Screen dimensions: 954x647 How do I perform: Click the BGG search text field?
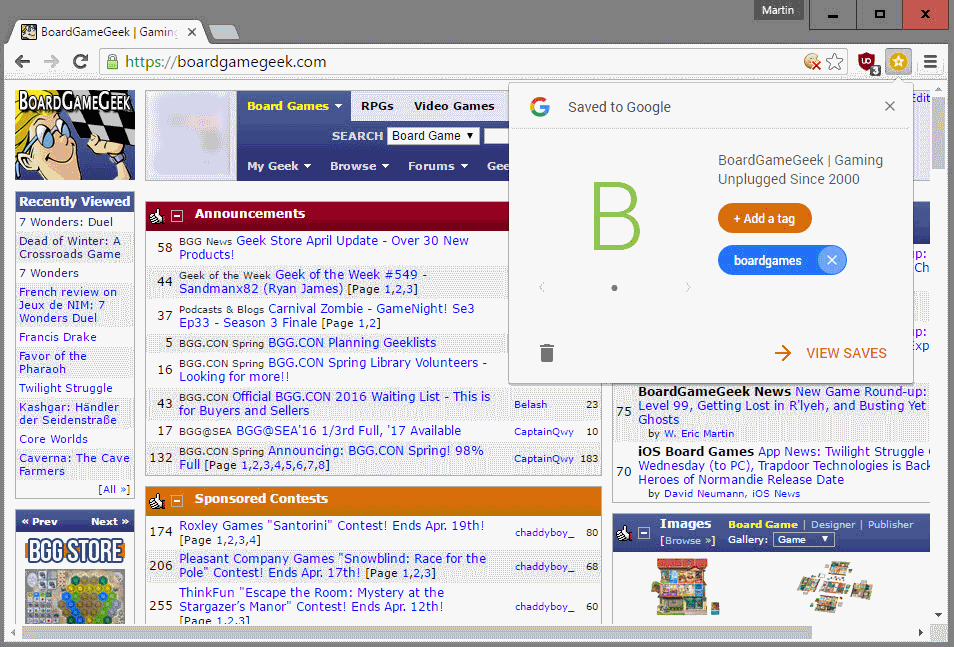tap(496, 136)
